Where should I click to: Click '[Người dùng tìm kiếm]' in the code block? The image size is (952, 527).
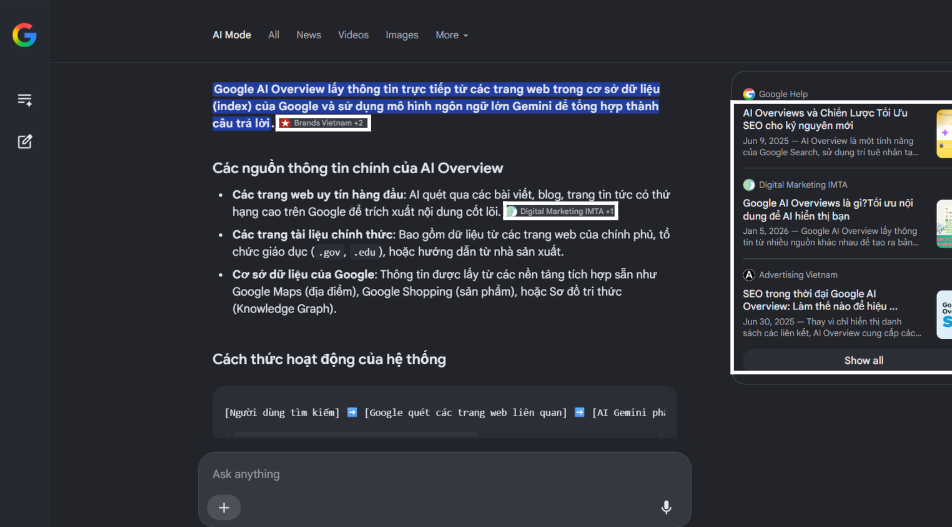coord(282,413)
